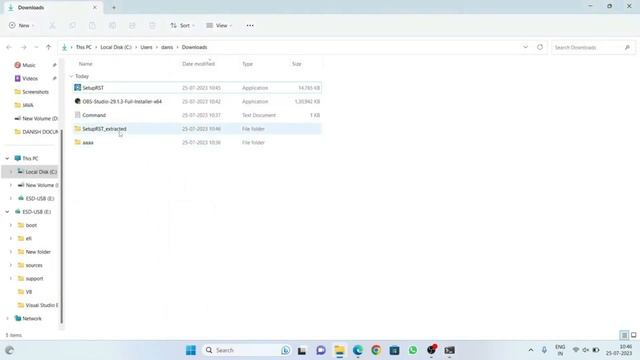The height and width of the screenshot is (360, 640).
Task: Open the New dropdown button
Action: 21,26
